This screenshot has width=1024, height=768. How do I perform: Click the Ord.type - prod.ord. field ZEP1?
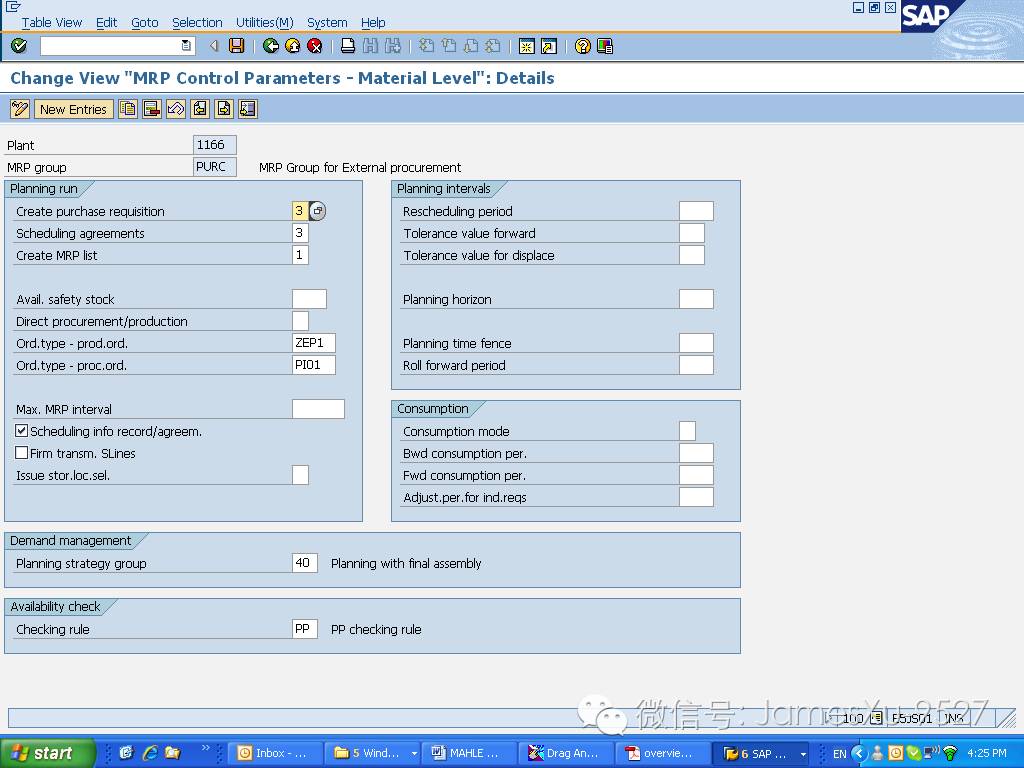(x=314, y=343)
